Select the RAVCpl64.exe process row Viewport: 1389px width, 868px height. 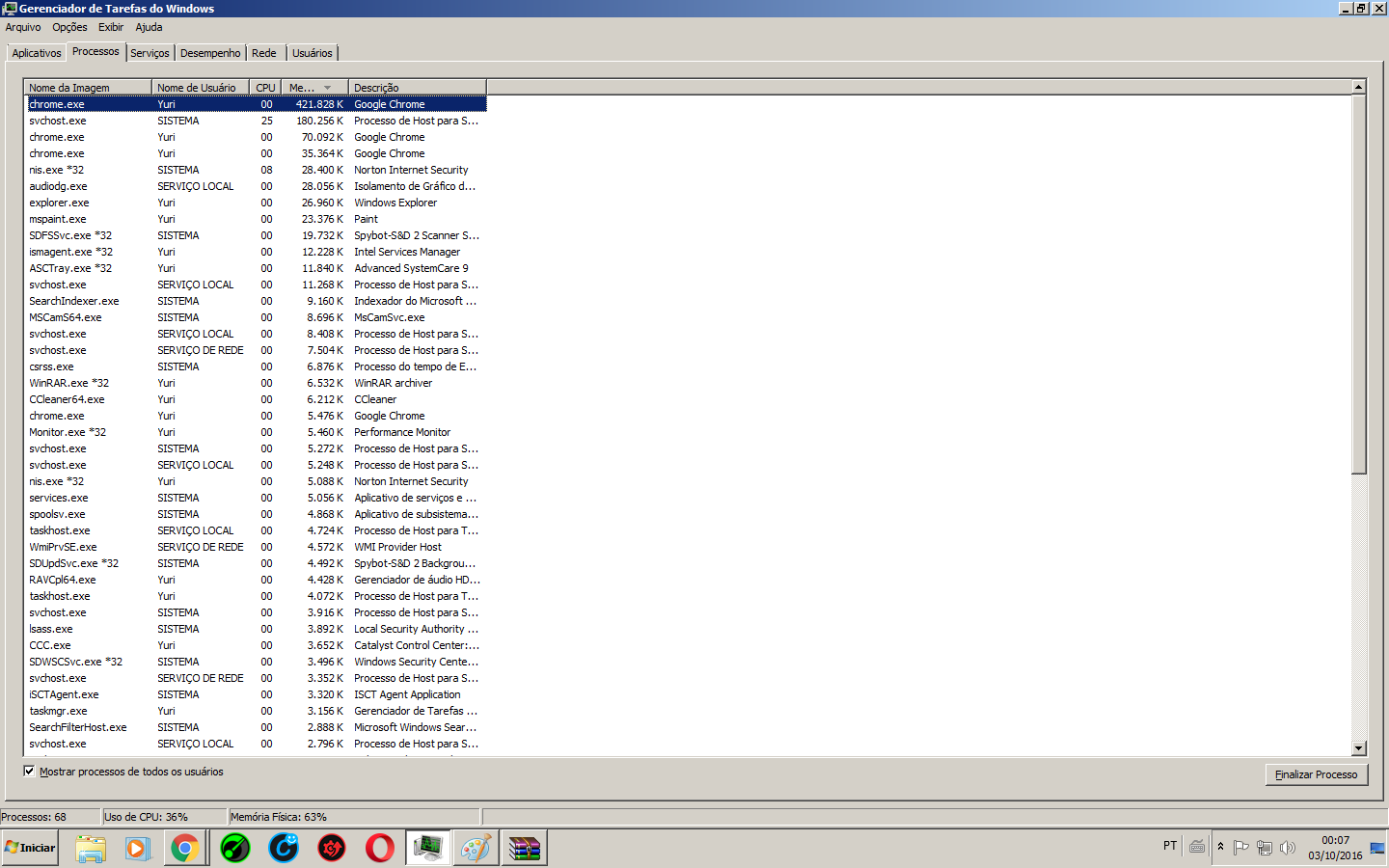(256, 580)
